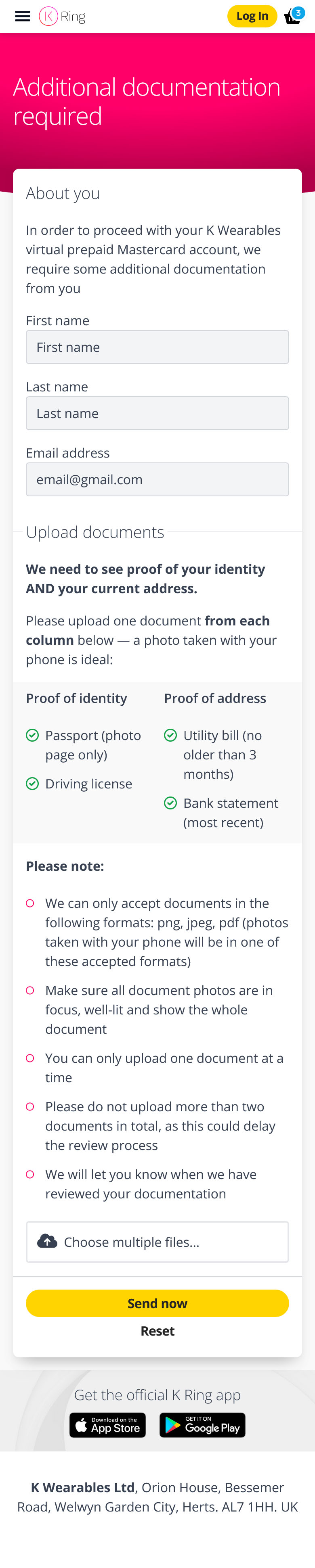The width and height of the screenshot is (315, 1568).
Task: Click the K Ring logo
Action: click(x=62, y=17)
